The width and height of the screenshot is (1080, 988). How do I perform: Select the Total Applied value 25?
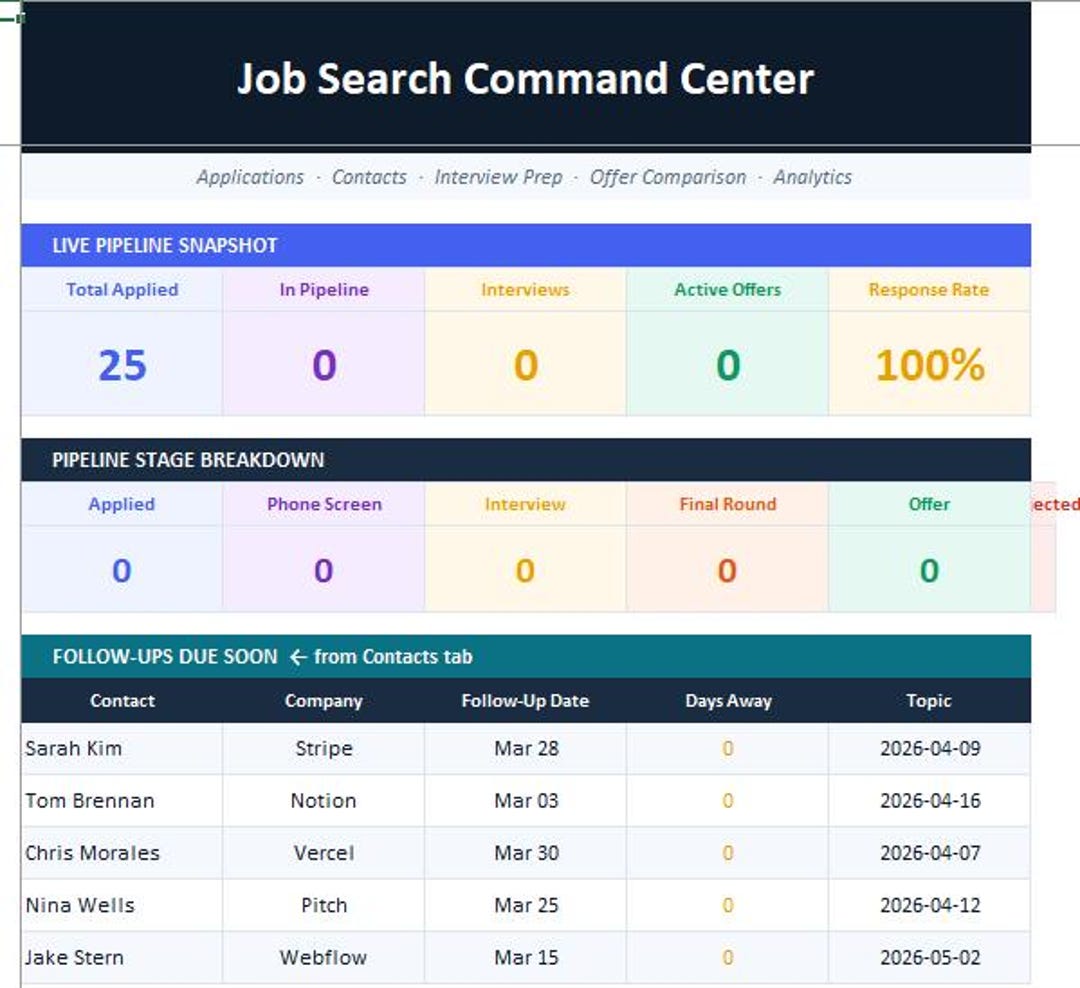(122, 364)
